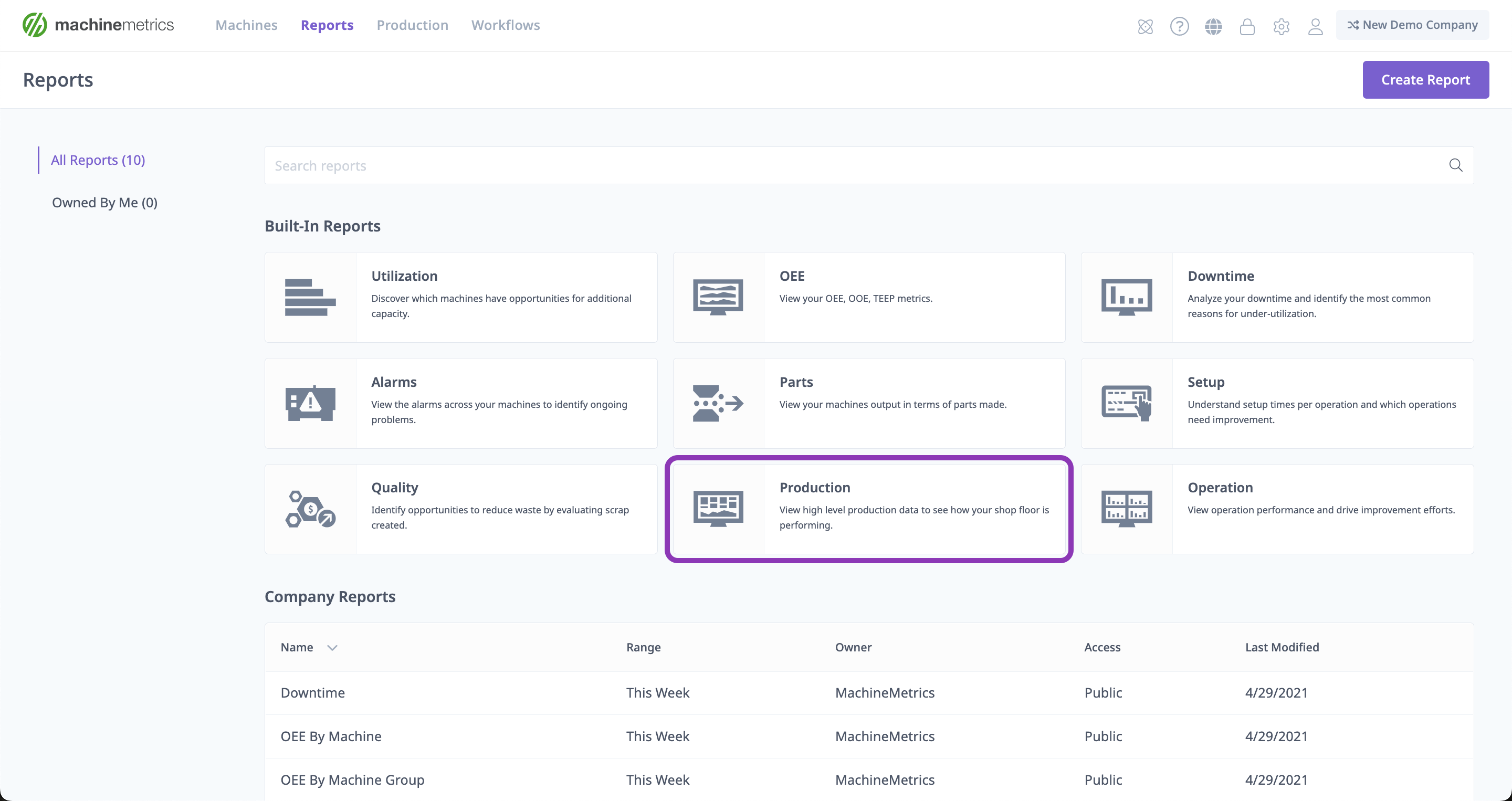Open Downtime row in Company Reports
Screen dimensions: 1512x801
point(869,693)
